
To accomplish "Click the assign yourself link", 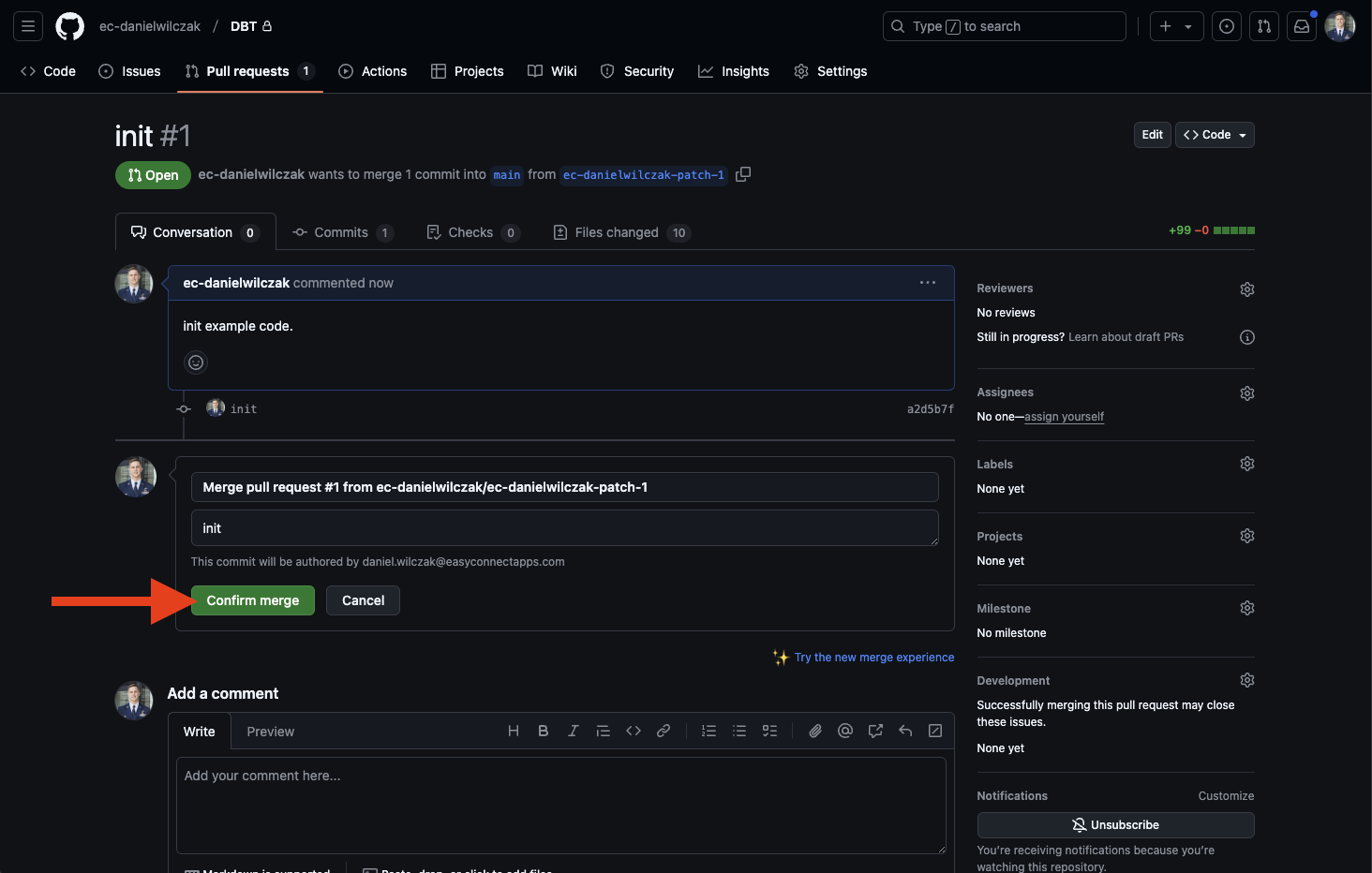I will pyautogui.click(x=1064, y=417).
